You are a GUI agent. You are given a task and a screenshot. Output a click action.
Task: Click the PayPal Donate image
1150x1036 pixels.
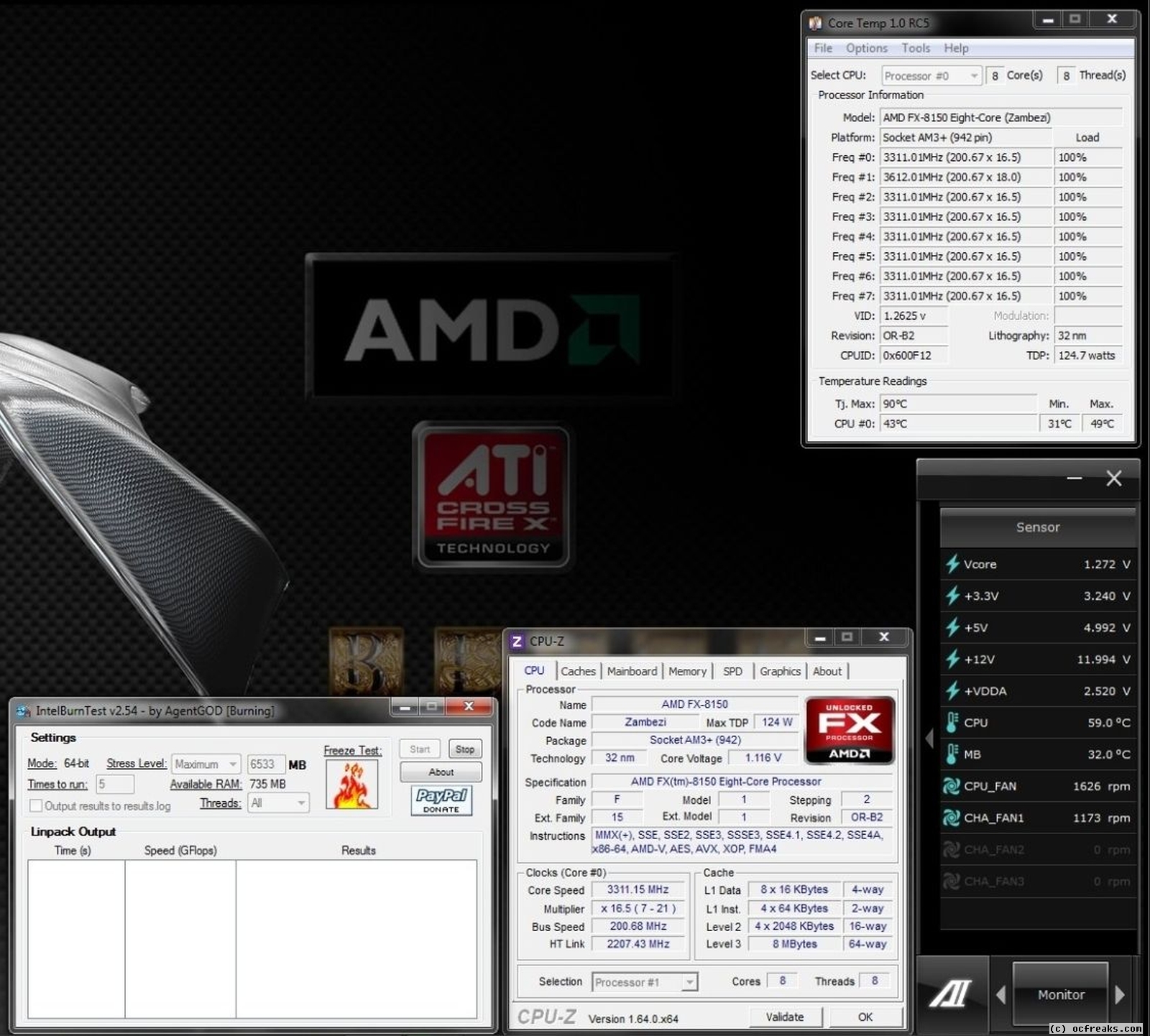(x=441, y=800)
